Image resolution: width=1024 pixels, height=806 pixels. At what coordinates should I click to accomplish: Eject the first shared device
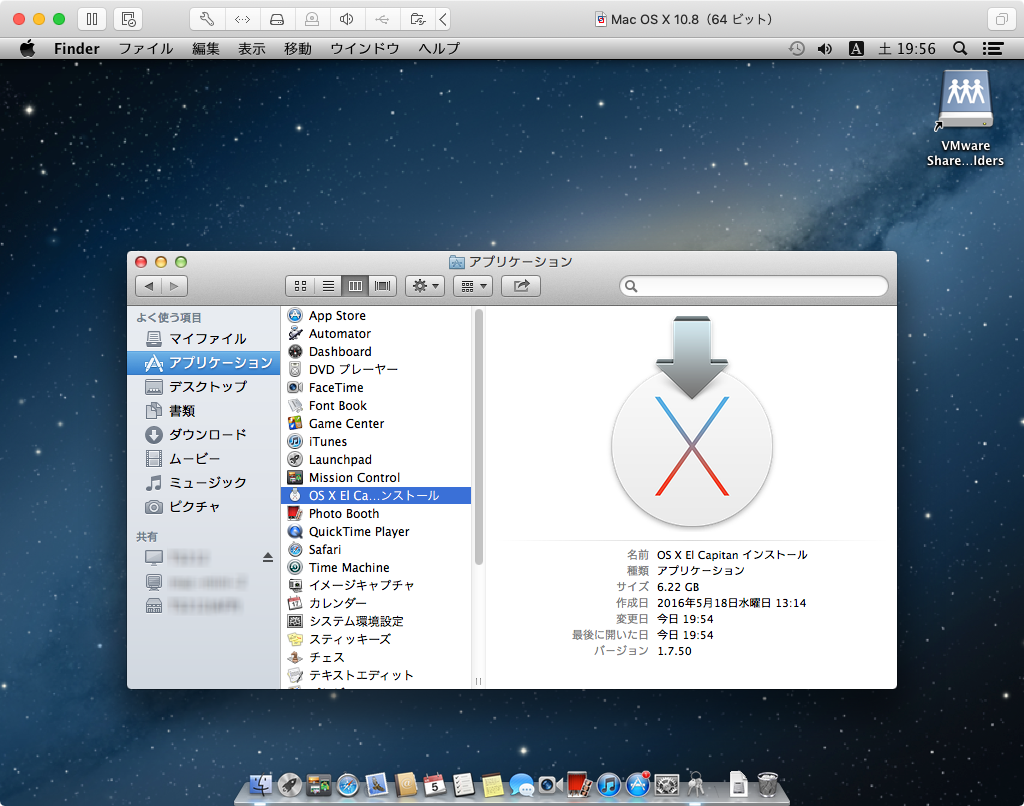click(268, 558)
